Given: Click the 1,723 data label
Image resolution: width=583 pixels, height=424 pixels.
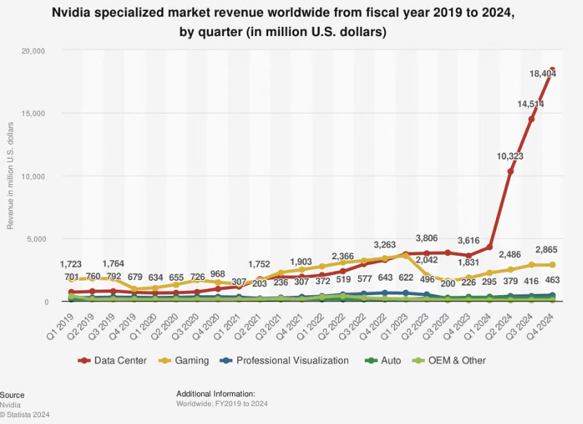Looking at the screenshot, I should pos(71,264).
